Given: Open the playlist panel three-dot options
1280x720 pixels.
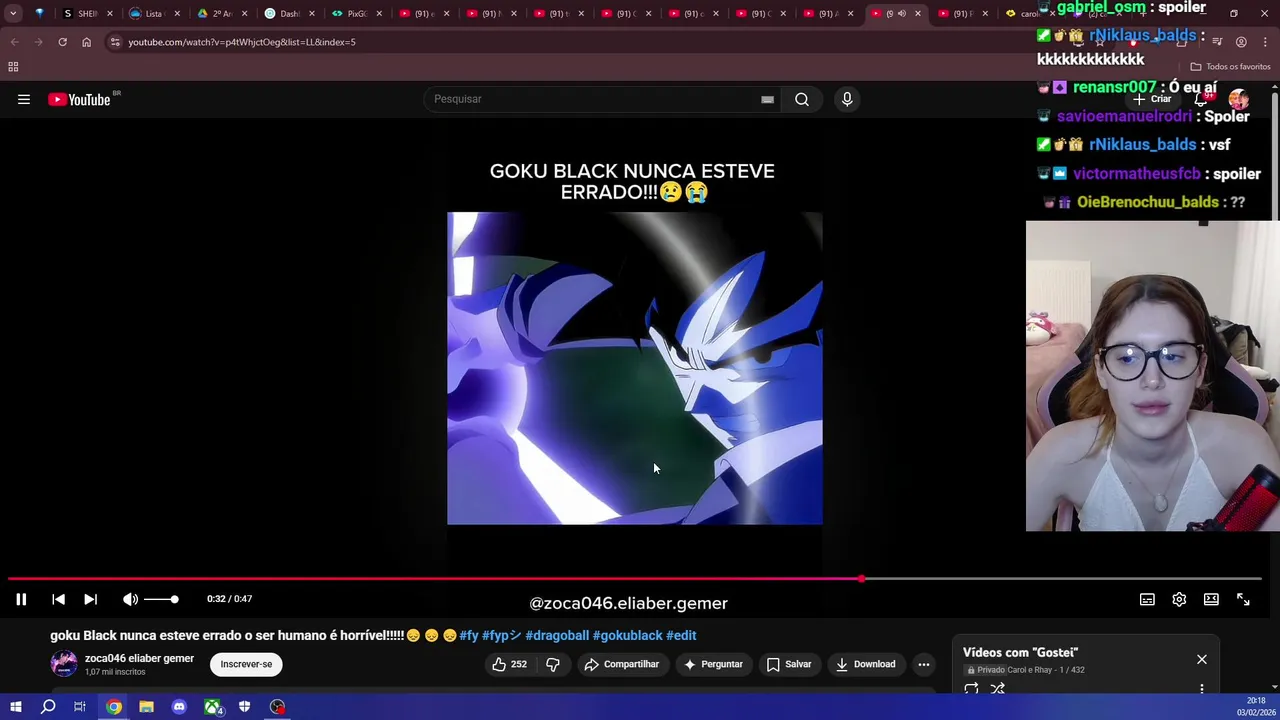Looking at the screenshot, I should point(1202,689).
